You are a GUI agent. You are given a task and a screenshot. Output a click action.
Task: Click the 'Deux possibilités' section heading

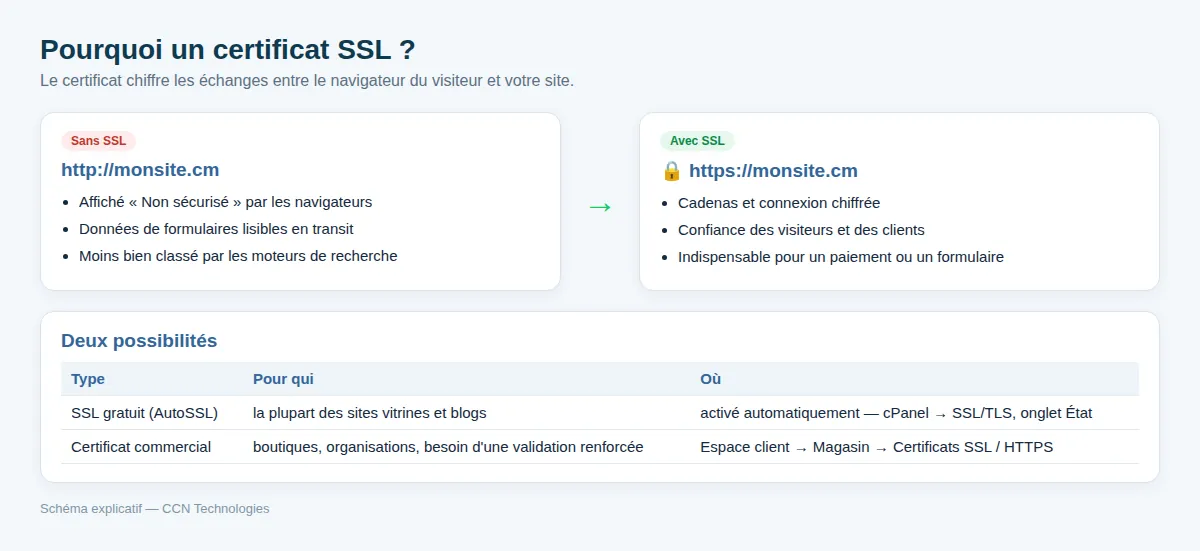(x=139, y=341)
